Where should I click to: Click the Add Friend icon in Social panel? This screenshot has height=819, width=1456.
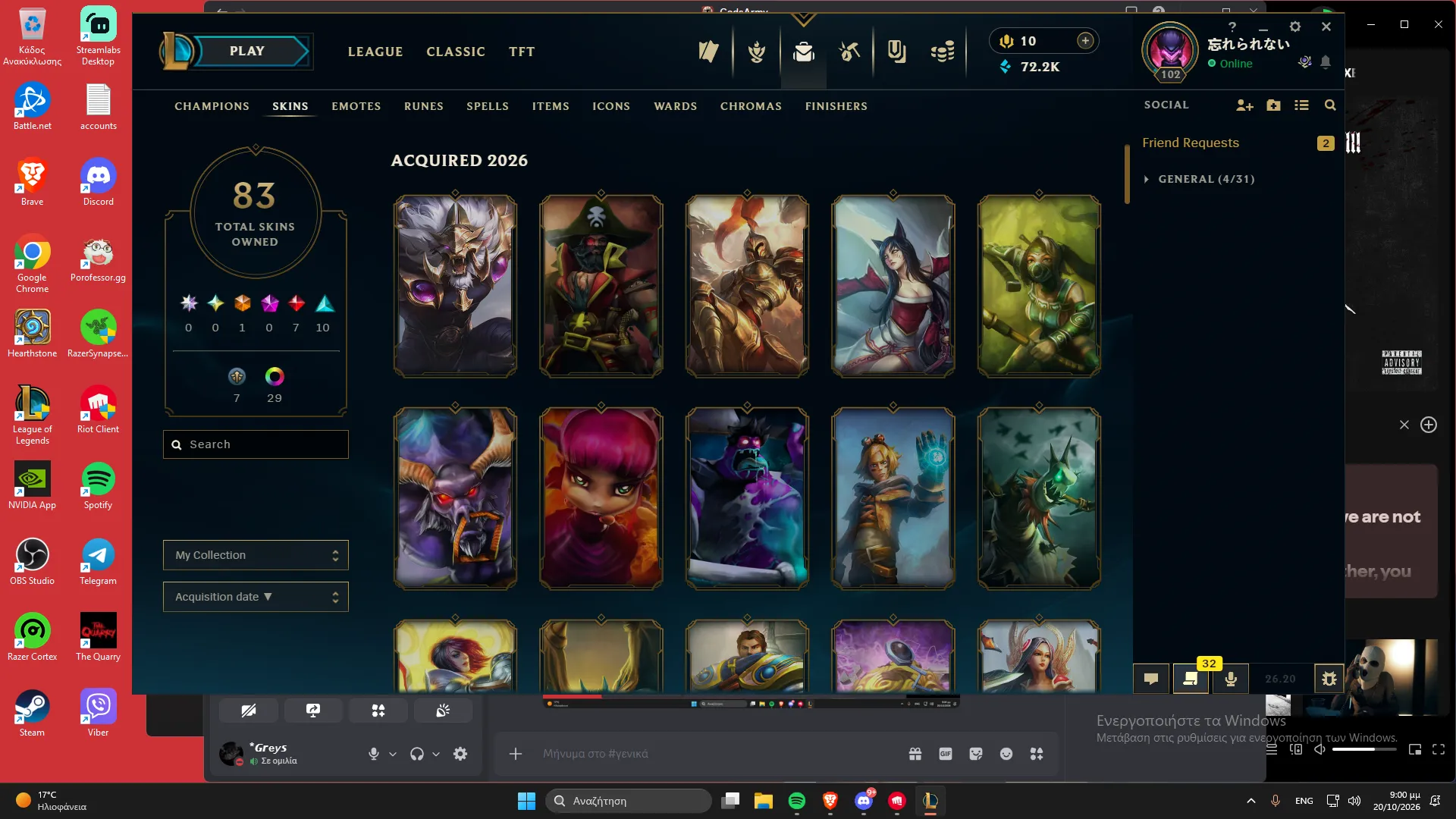(1244, 105)
